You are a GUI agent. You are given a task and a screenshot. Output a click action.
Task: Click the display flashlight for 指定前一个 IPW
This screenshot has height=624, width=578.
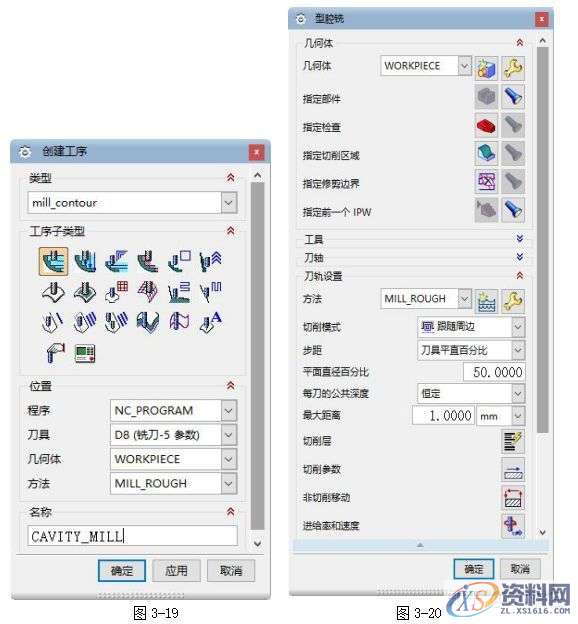[513, 210]
